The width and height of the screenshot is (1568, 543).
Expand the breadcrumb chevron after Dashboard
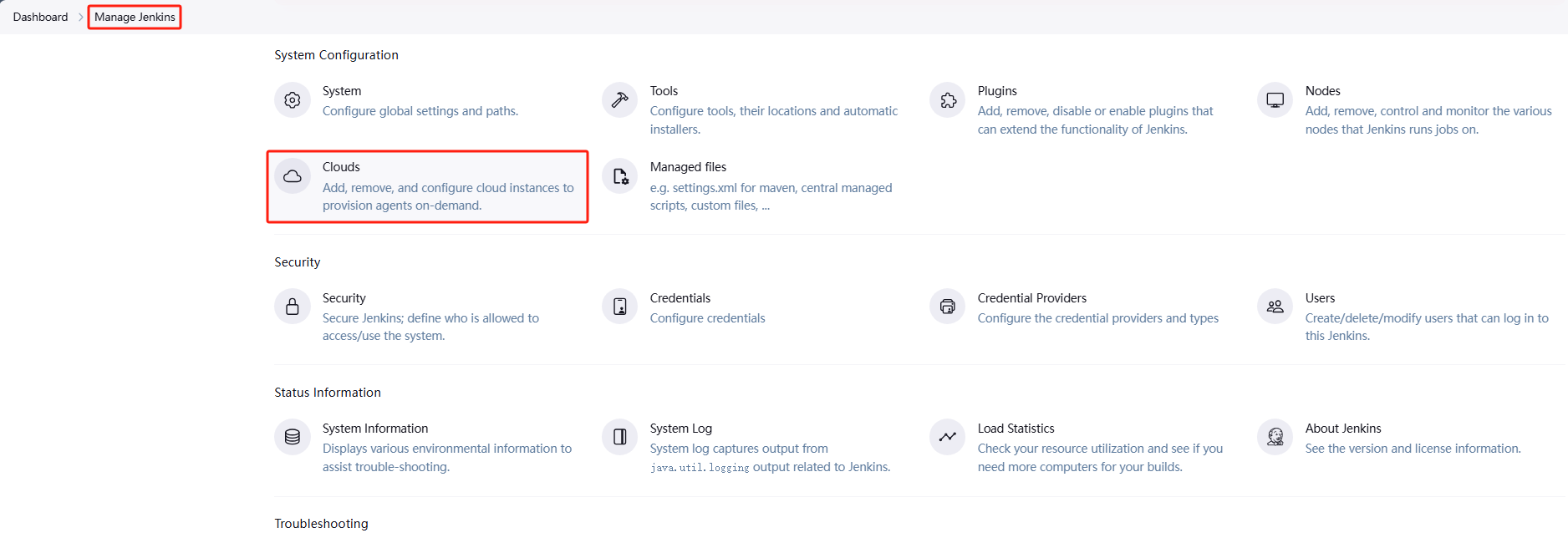(x=81, y=17)
